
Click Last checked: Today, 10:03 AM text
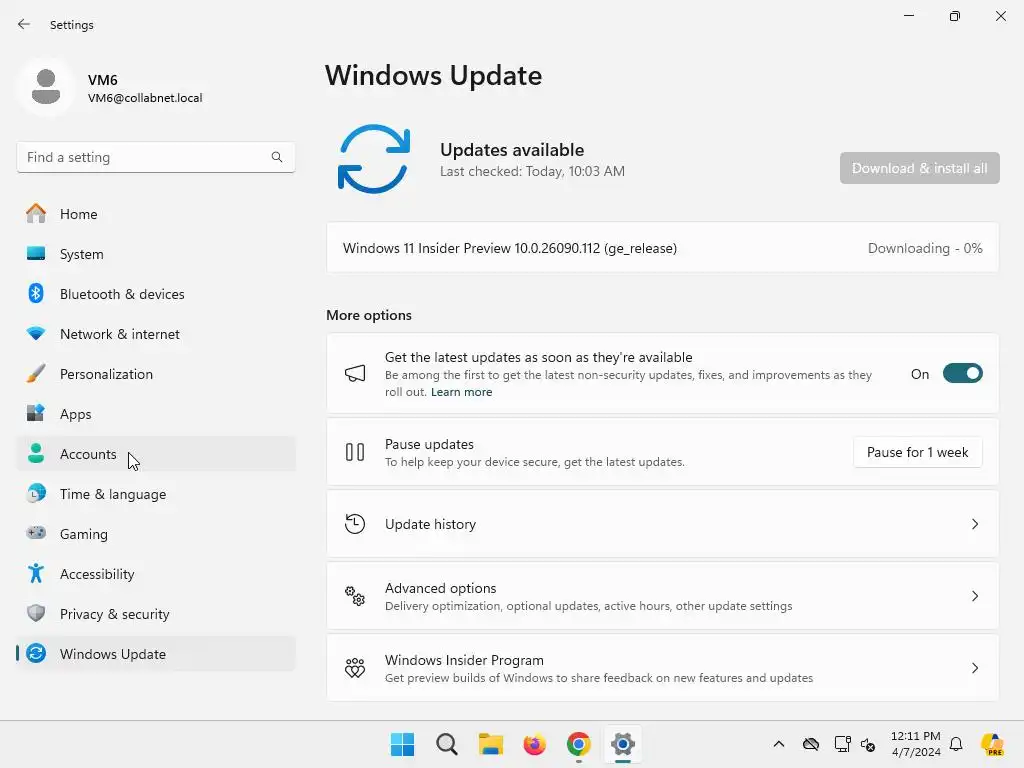click(x=532, y=171)
